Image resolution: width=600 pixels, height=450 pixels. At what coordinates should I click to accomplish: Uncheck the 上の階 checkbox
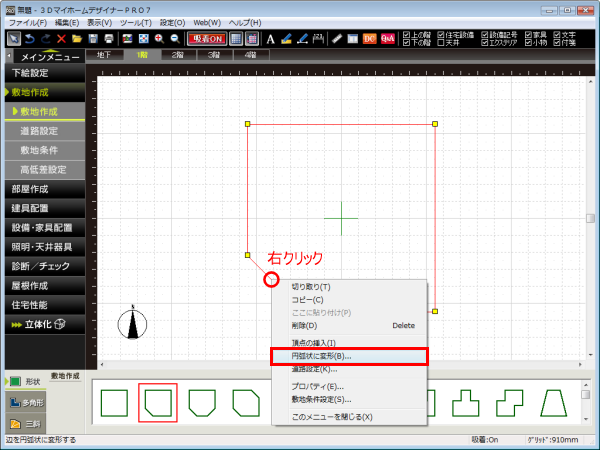[405, 33]
